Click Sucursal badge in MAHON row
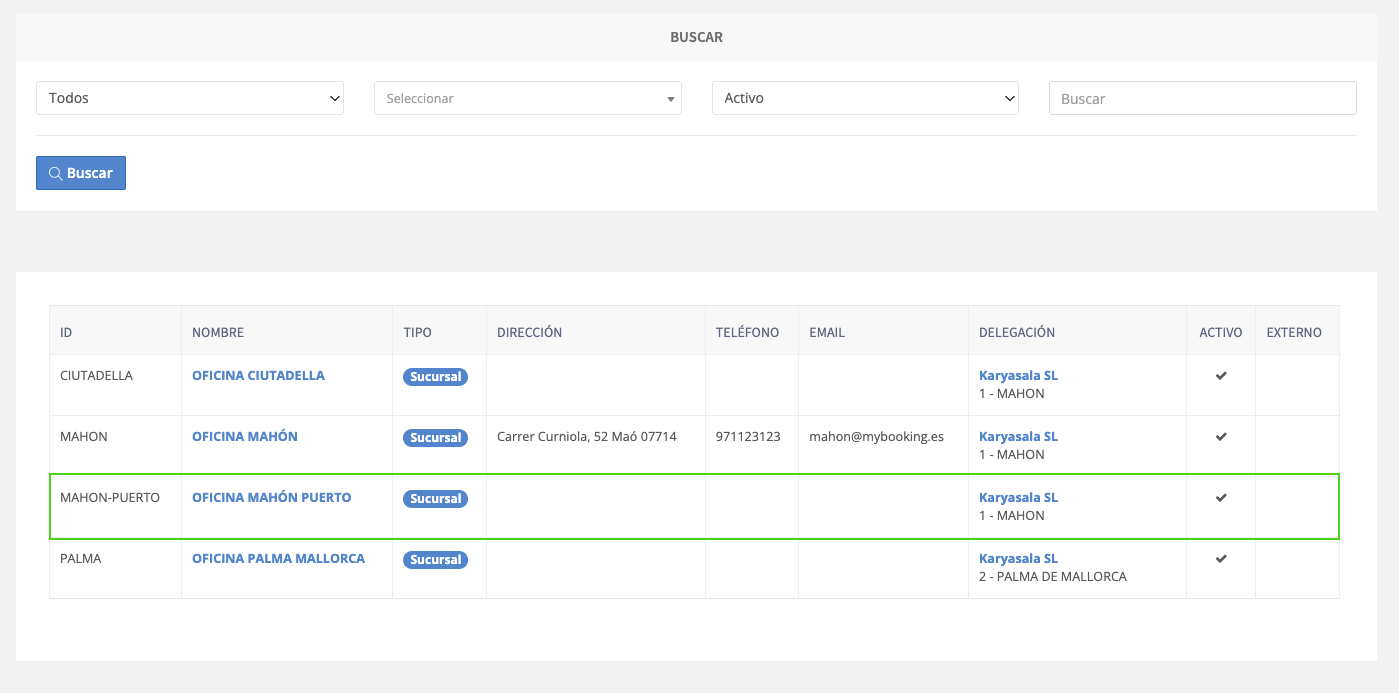Screen dimensions: 1399x693 [436, 438]
